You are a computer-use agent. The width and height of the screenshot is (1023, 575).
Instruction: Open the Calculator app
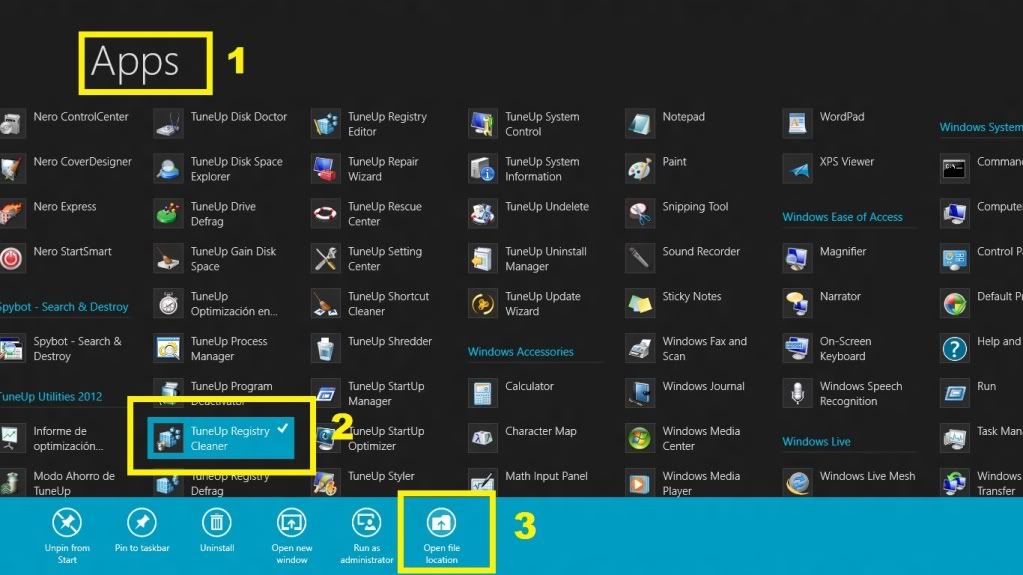coord(484,392)
